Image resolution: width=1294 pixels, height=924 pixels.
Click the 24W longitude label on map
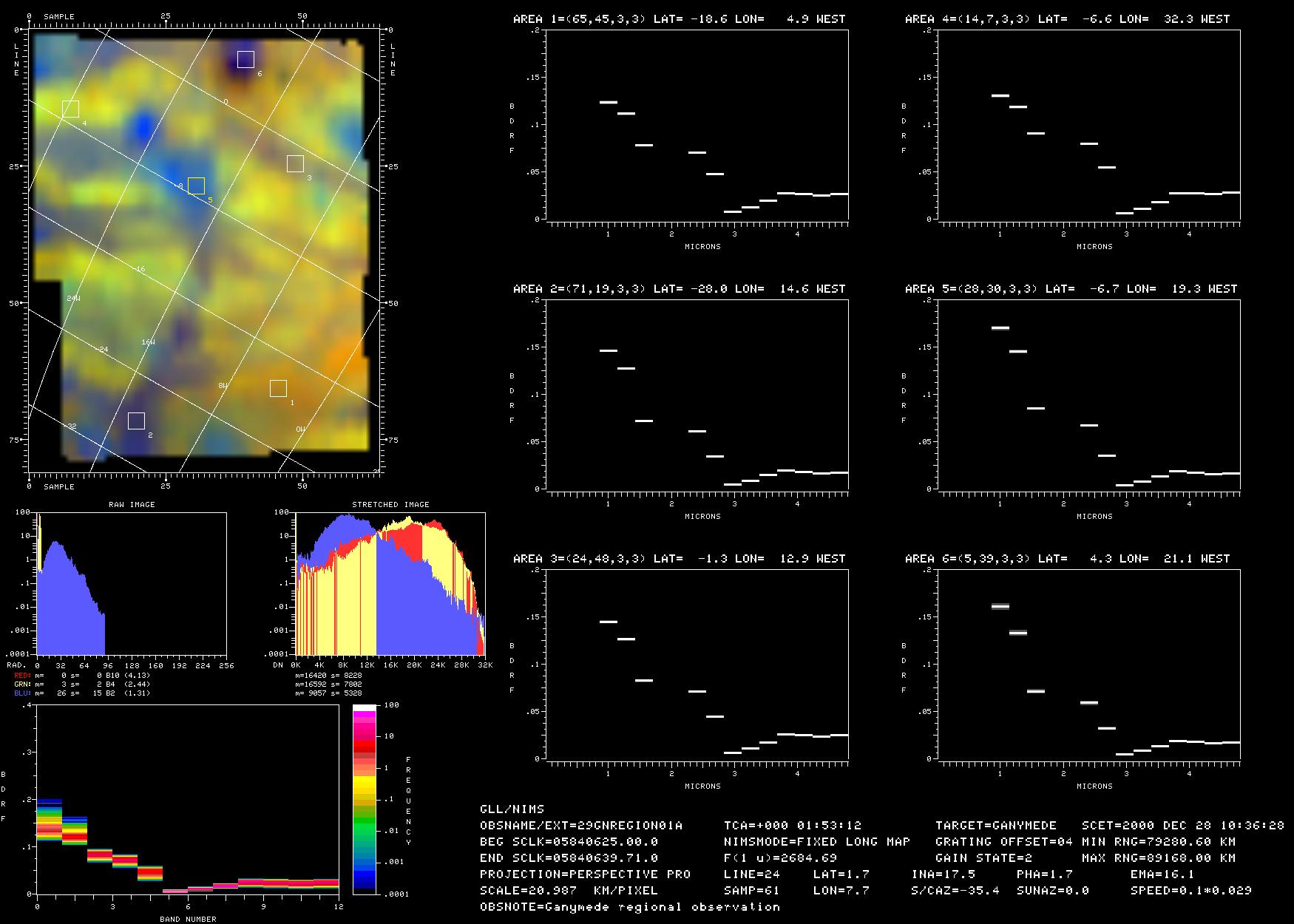click(73, 298)
